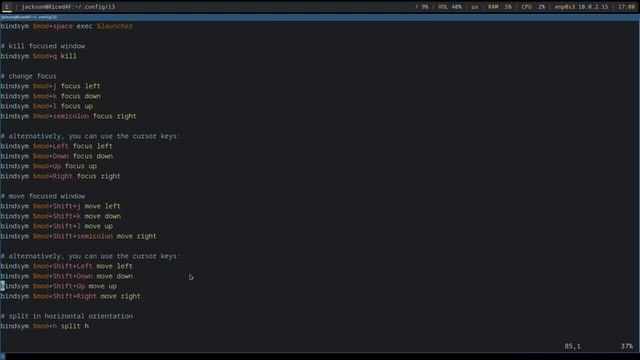The height and width of the screenshot is (360, 640).
Task: Click the disk usage '/ 9%' status block
Action: click(x=422, y=7)
